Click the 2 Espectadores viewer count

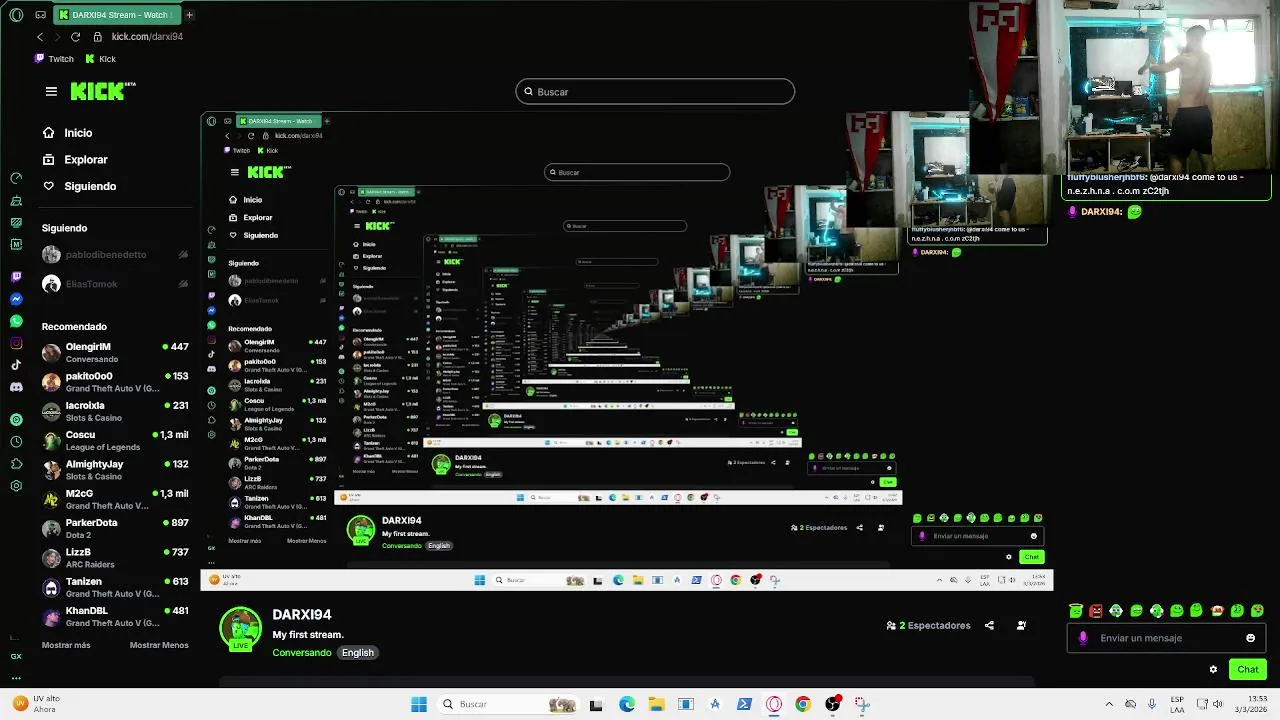[x=928, y=626]
